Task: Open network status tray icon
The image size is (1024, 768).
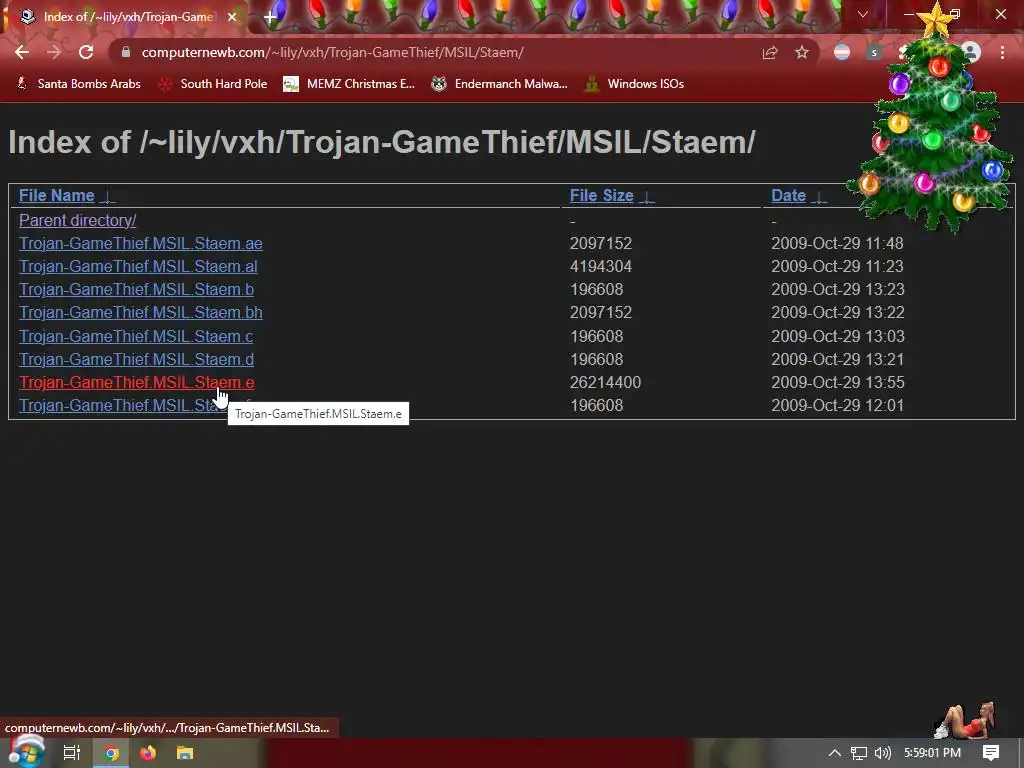Action: 859,753
